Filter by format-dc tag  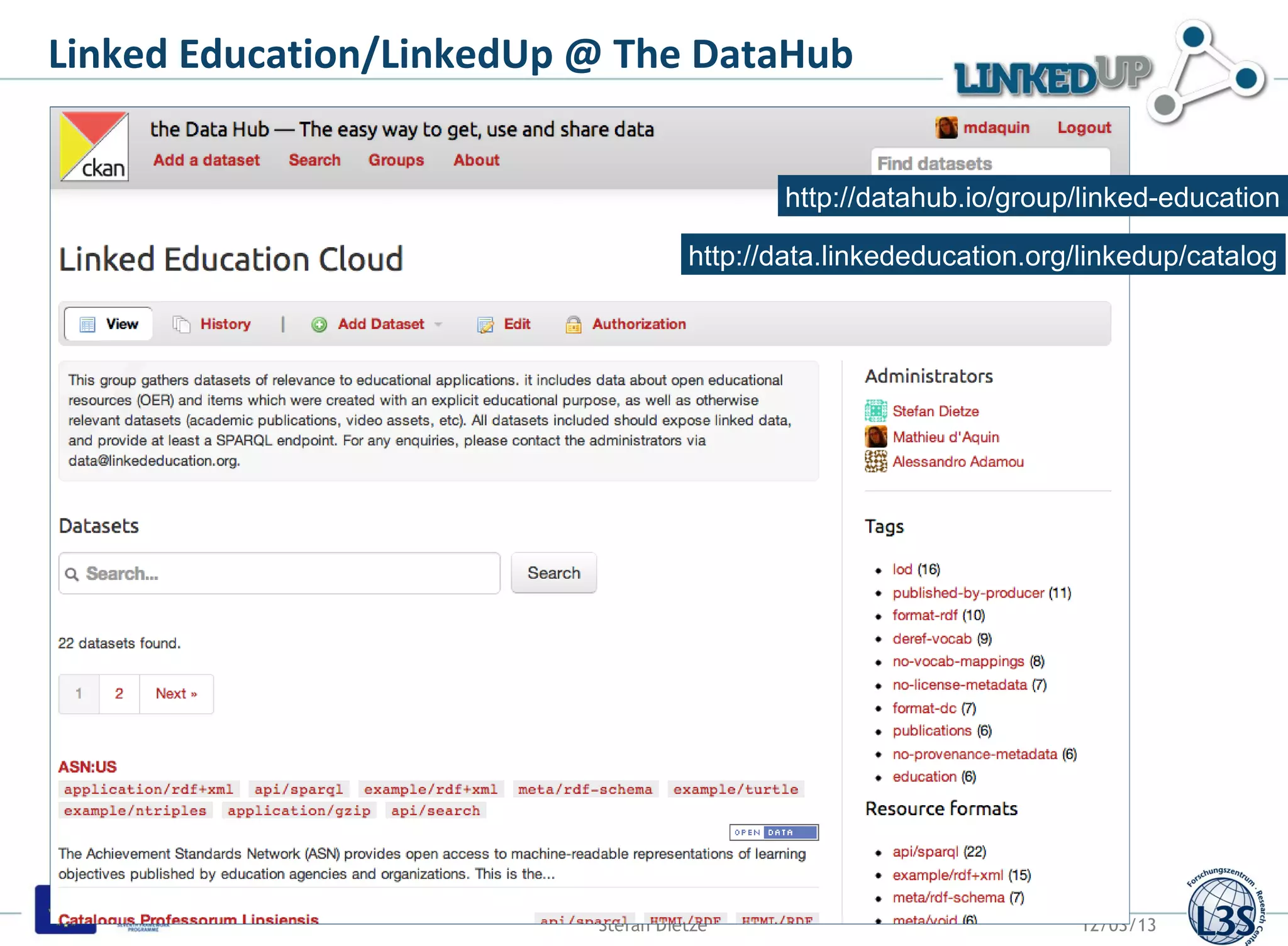(924, 708)
